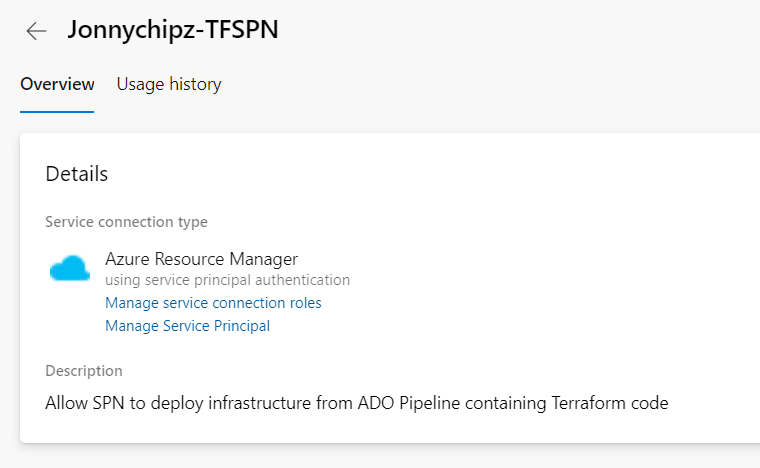The image size is (760, 468).
Task: Click the blue underline beneath Overview
Action: pyautogui.click(x=57, y=111)
